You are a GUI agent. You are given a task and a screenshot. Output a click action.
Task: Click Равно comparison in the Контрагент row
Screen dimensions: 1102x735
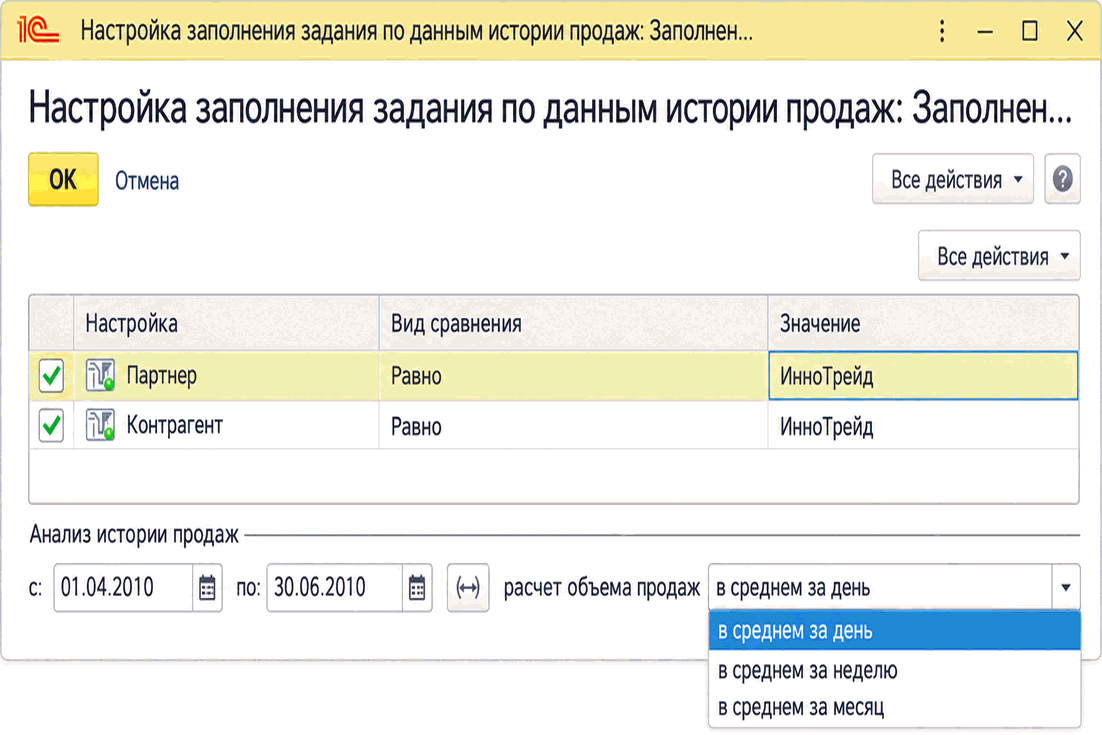pos(573,426)
